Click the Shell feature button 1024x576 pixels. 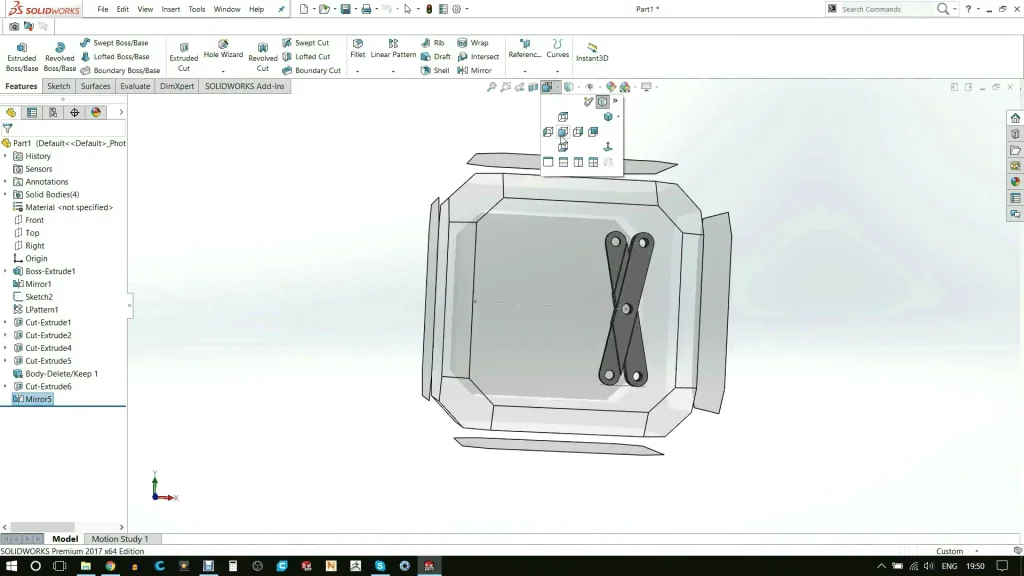[435, 71]
